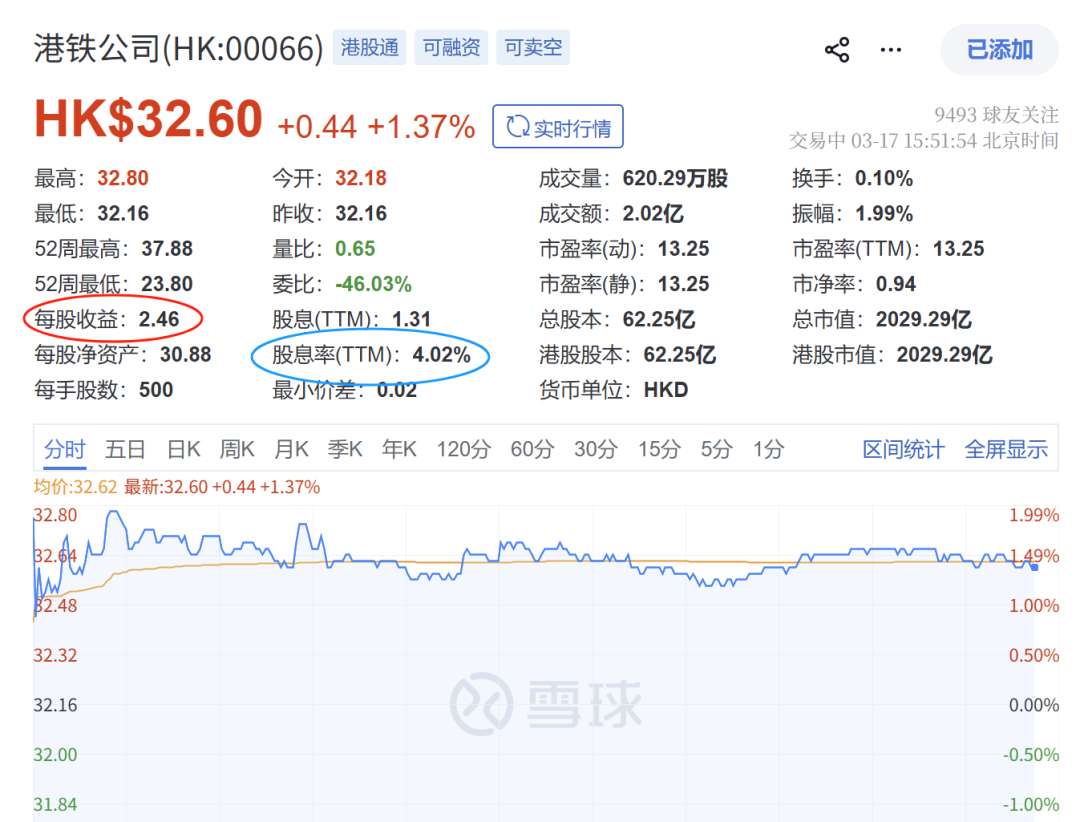Viewport: 1080px width, 822px height.
Task: Click the 换手 value 0.10%
Action: [x=884, y=178]
